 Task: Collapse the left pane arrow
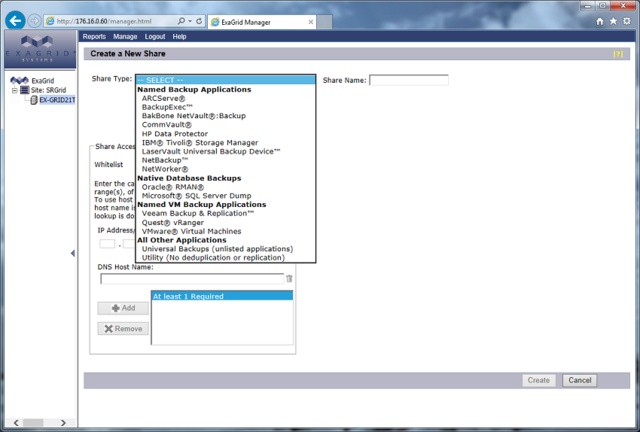(73, 254)
